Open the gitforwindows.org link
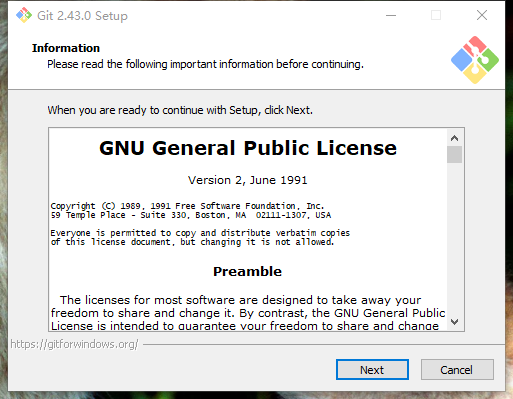513x399 pixels. click(x=74, y=344)
